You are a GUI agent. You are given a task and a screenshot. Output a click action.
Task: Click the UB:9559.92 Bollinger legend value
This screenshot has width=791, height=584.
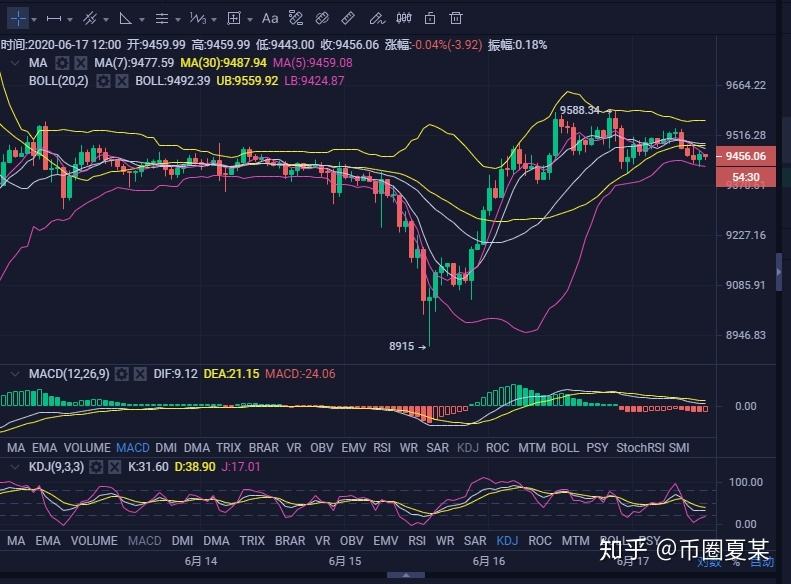pos(247,81)
